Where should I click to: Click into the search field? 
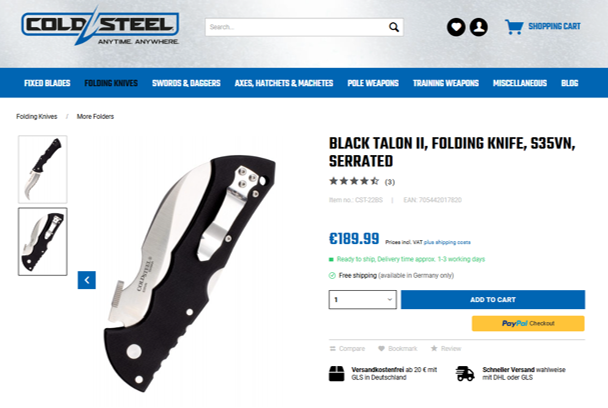pyautogui.click(x=297, y=27)
